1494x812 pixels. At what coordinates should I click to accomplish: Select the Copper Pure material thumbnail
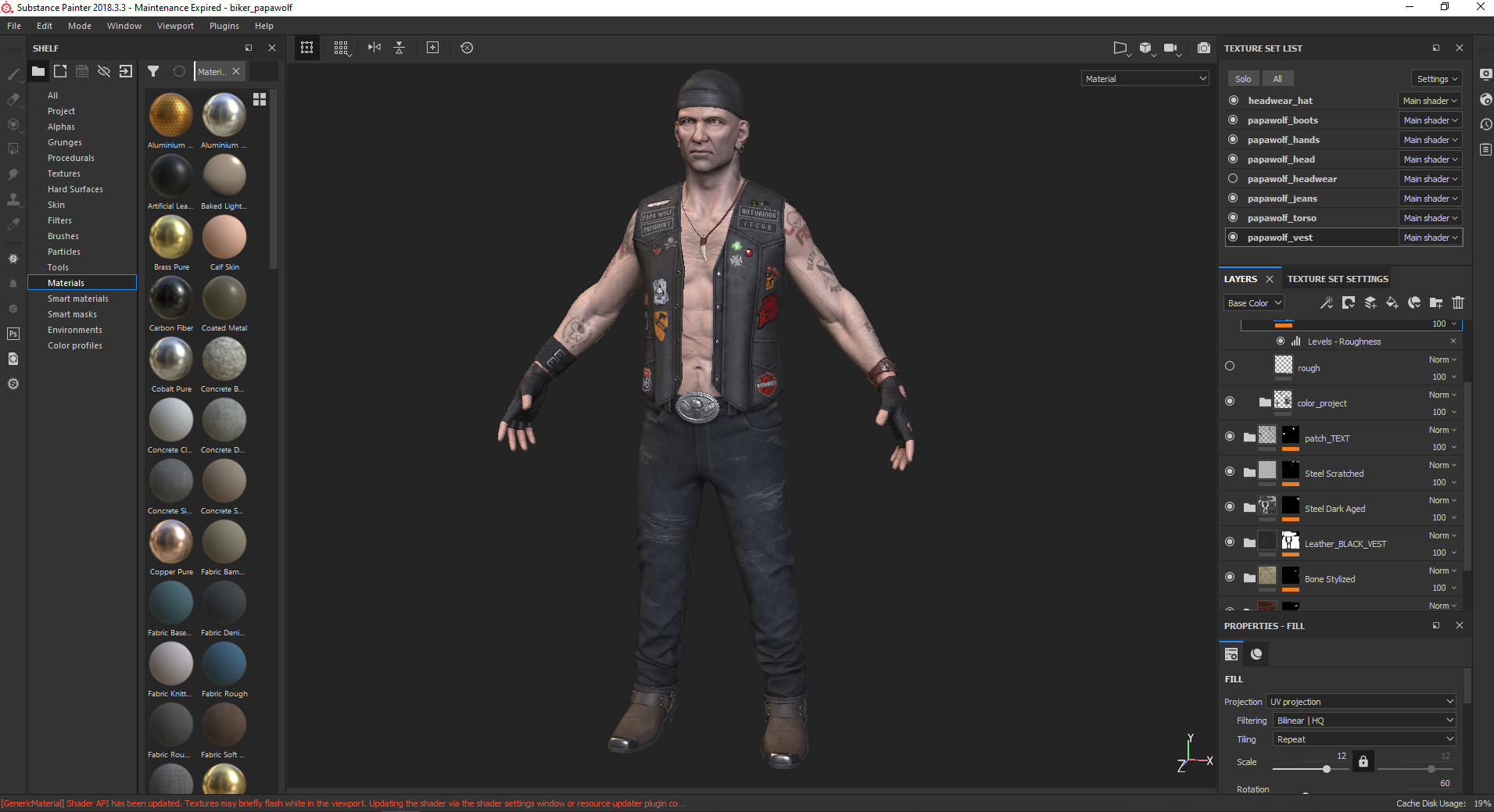171,542
